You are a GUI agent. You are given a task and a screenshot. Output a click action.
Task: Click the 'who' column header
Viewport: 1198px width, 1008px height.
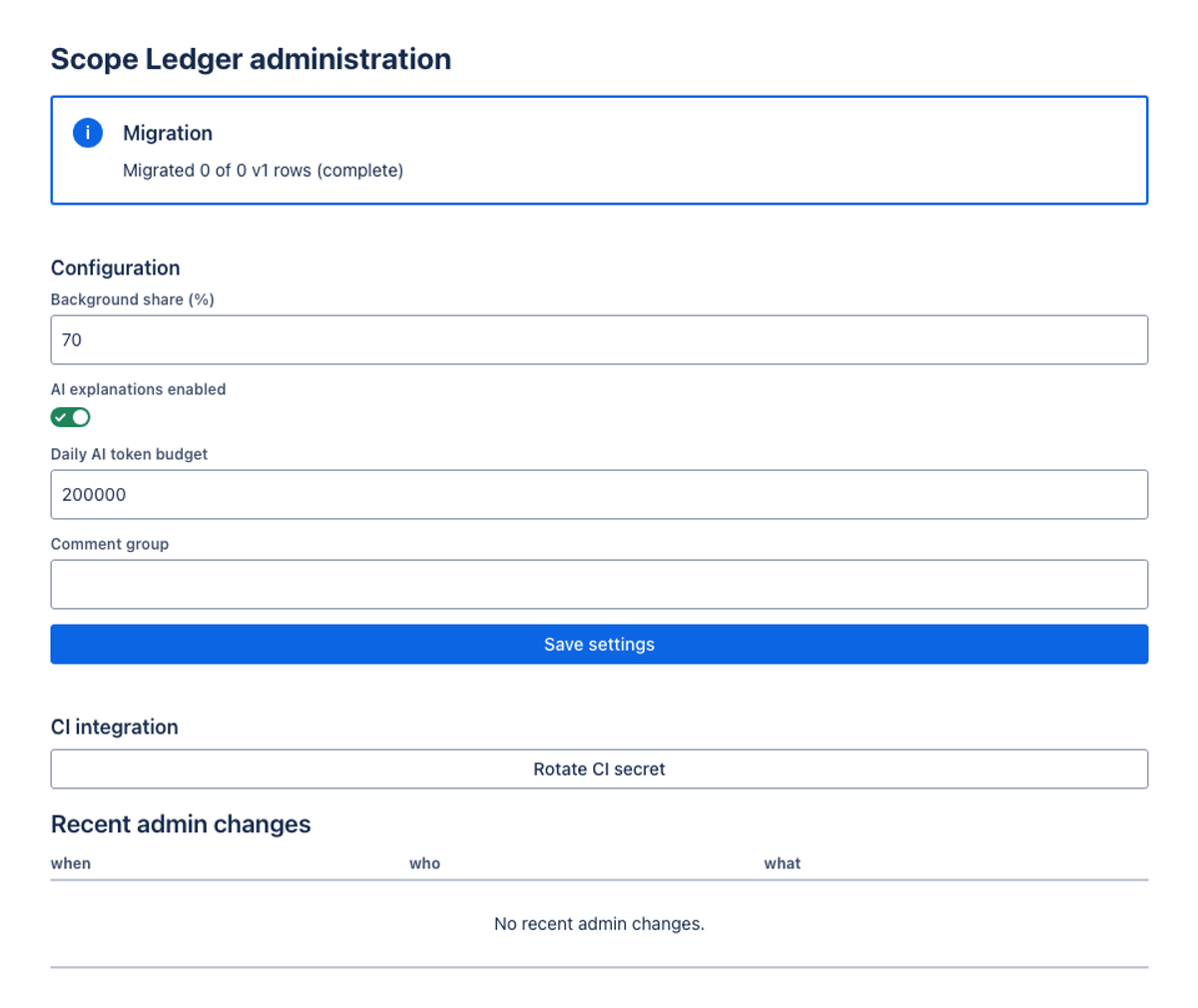[x=425, y=863]
